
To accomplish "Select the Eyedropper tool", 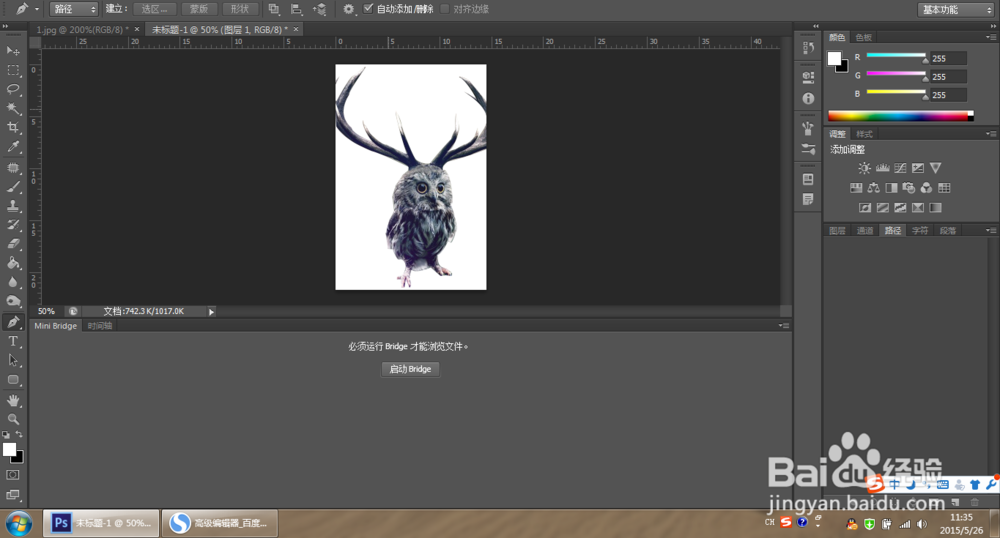I will point(13,147).
